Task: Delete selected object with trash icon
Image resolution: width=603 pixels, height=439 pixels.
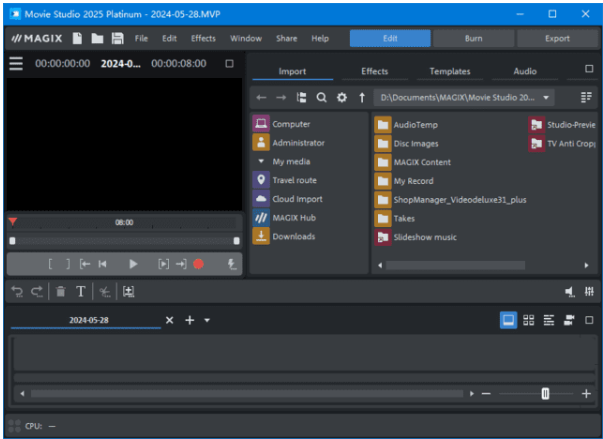Action: [x=60, y=292]
